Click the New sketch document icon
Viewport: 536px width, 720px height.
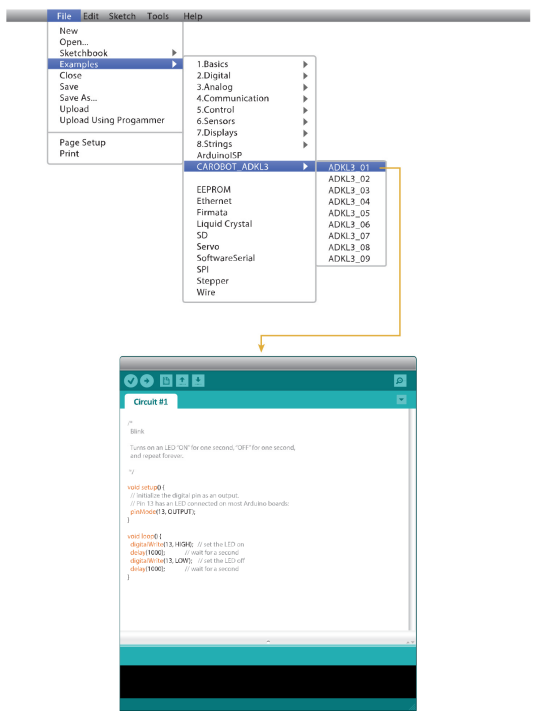166,381
